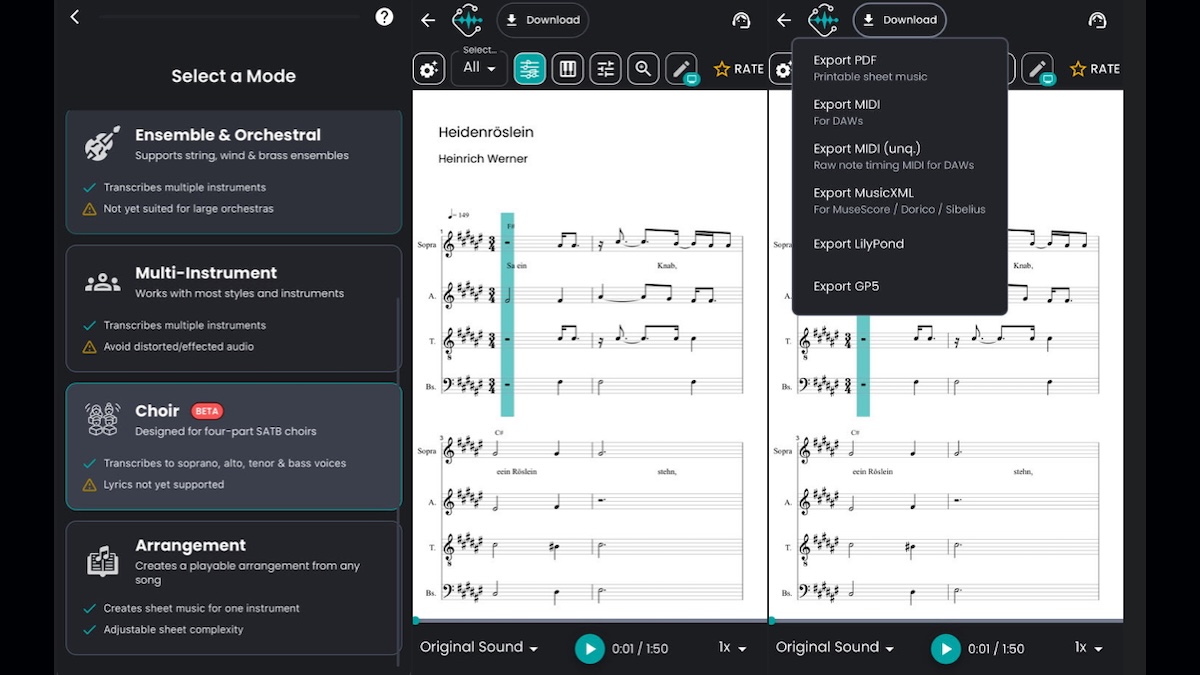Select Export MusicXML menu entry
1200x675 pixels.
coord(900,200)
